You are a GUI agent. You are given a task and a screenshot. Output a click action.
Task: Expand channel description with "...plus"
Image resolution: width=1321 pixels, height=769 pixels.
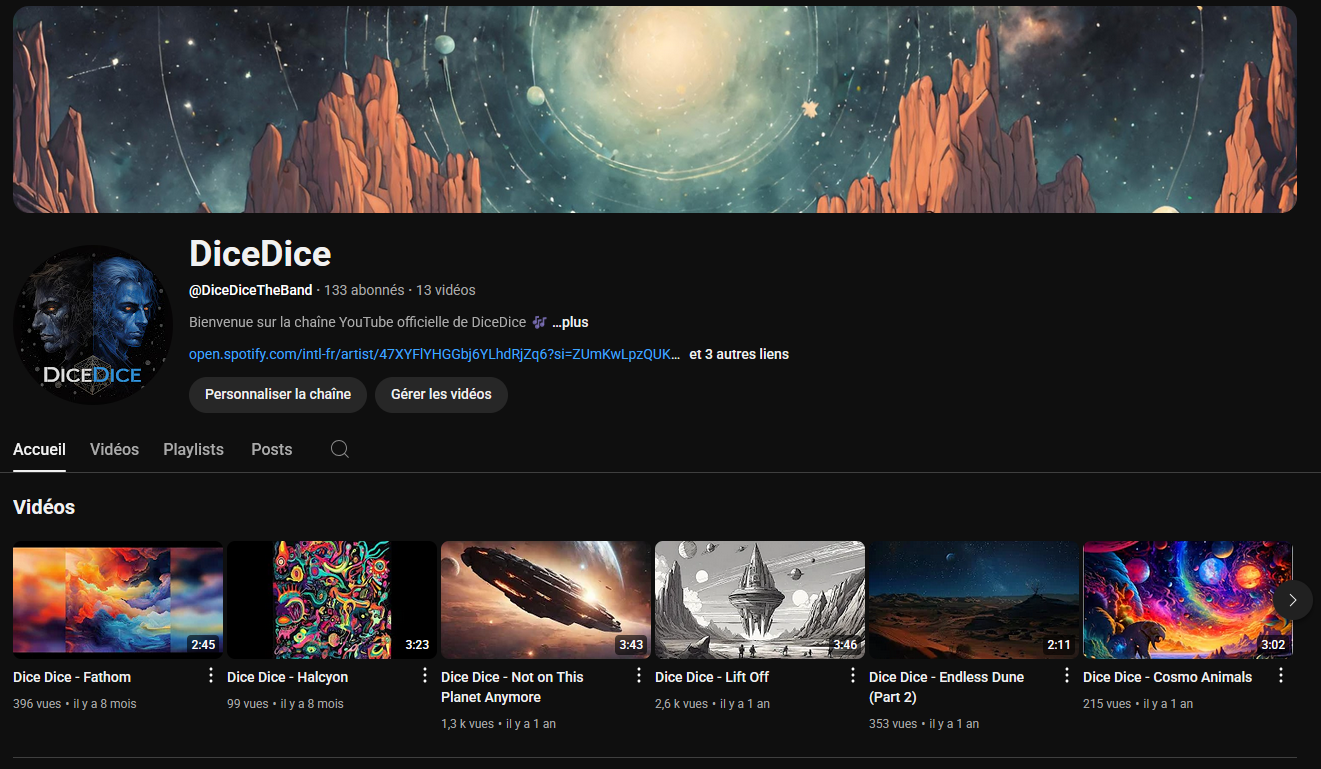click(x=570, y=322)
